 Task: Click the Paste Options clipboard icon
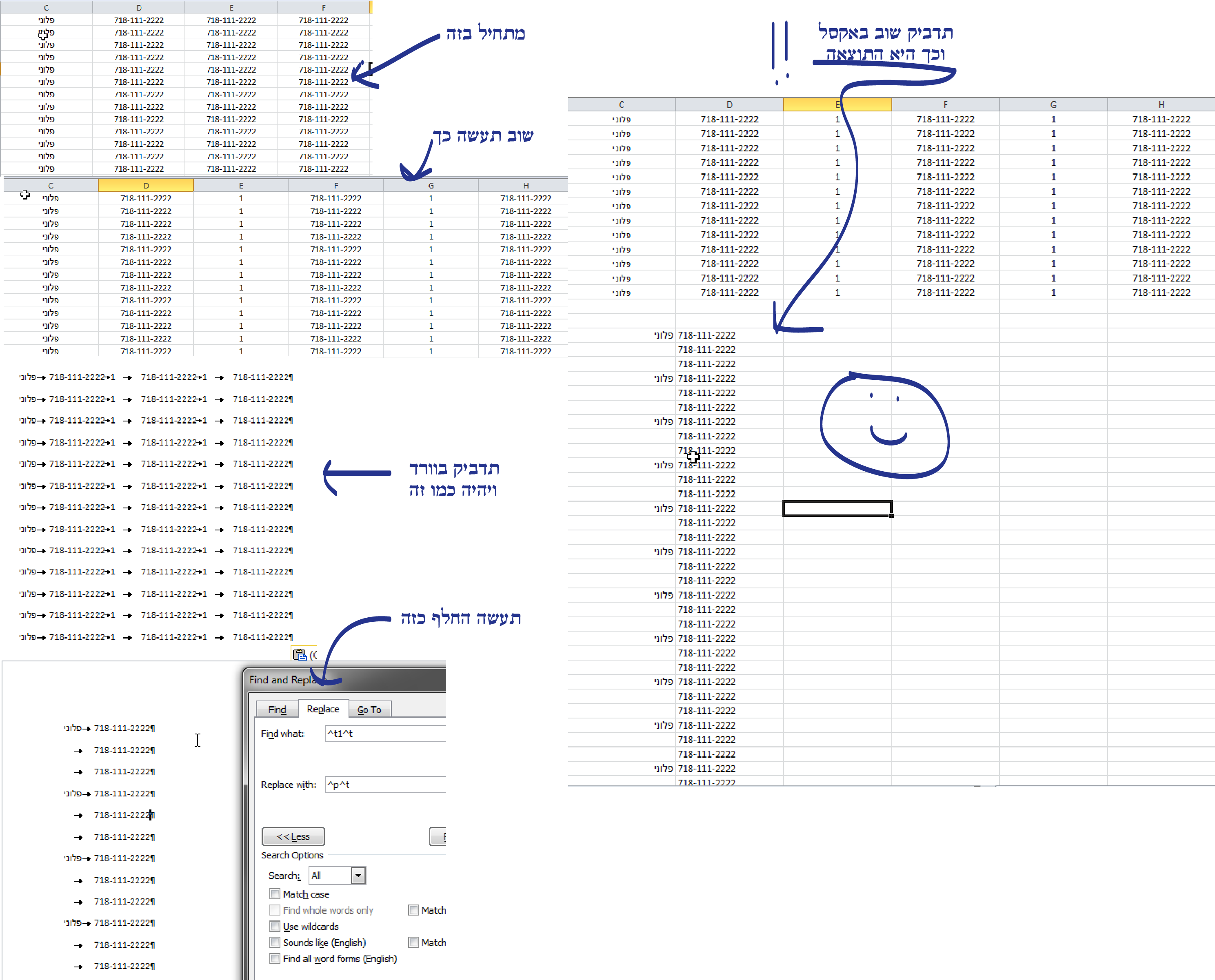pos(299,654)
